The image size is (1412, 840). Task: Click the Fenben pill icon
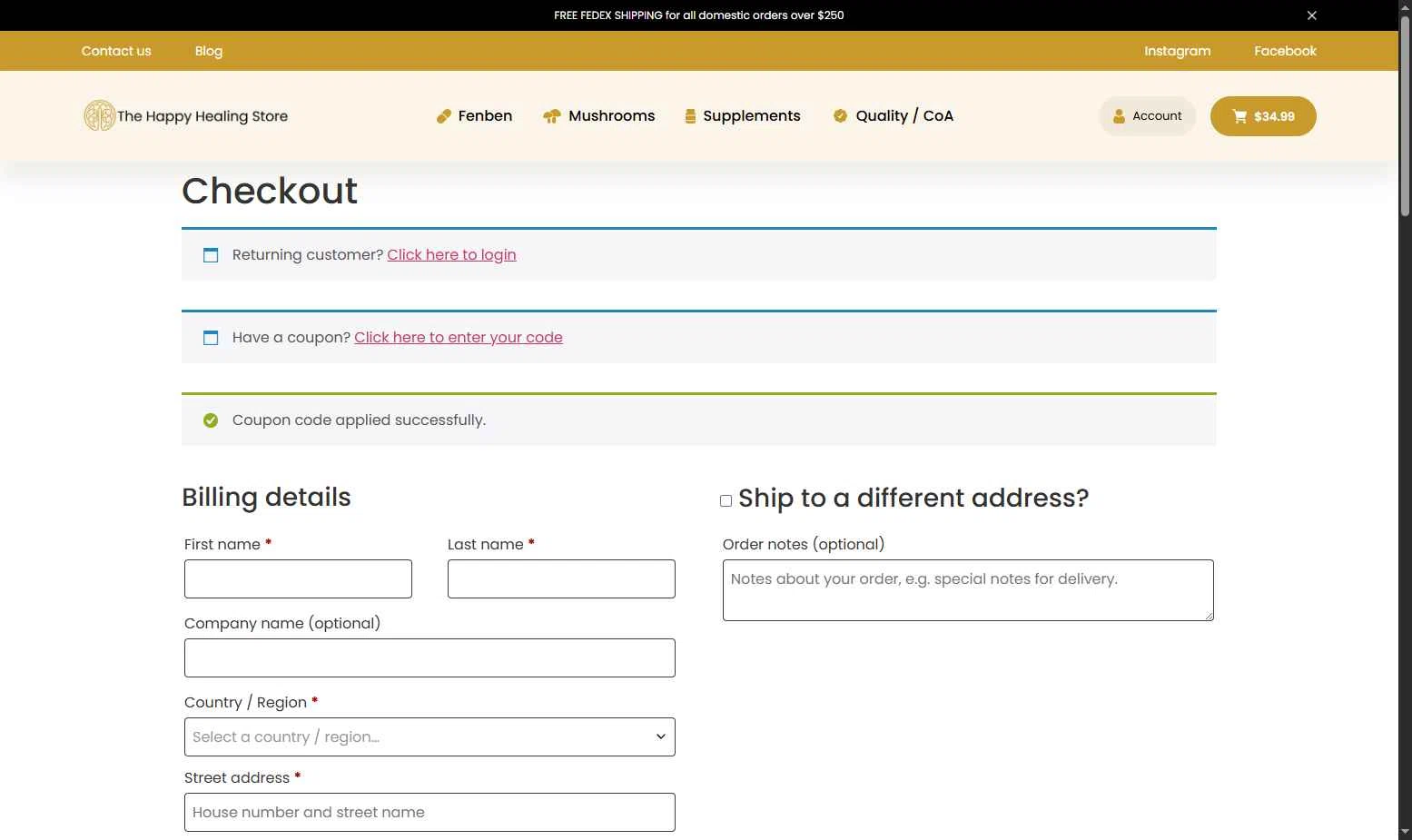tap(443, 116)
